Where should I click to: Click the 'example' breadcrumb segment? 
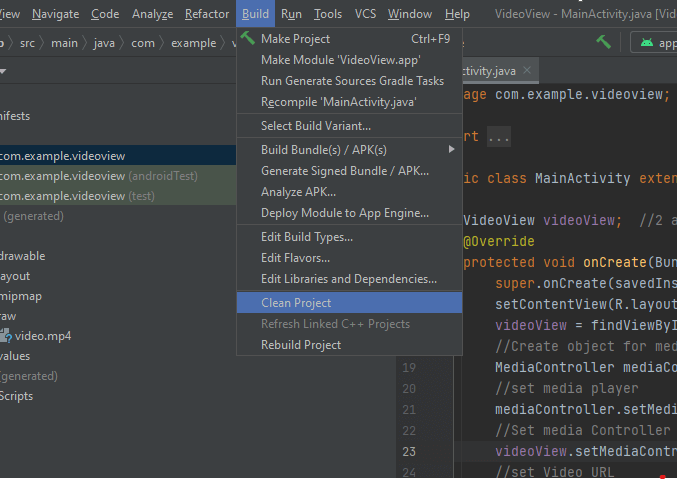coord(192,43)
